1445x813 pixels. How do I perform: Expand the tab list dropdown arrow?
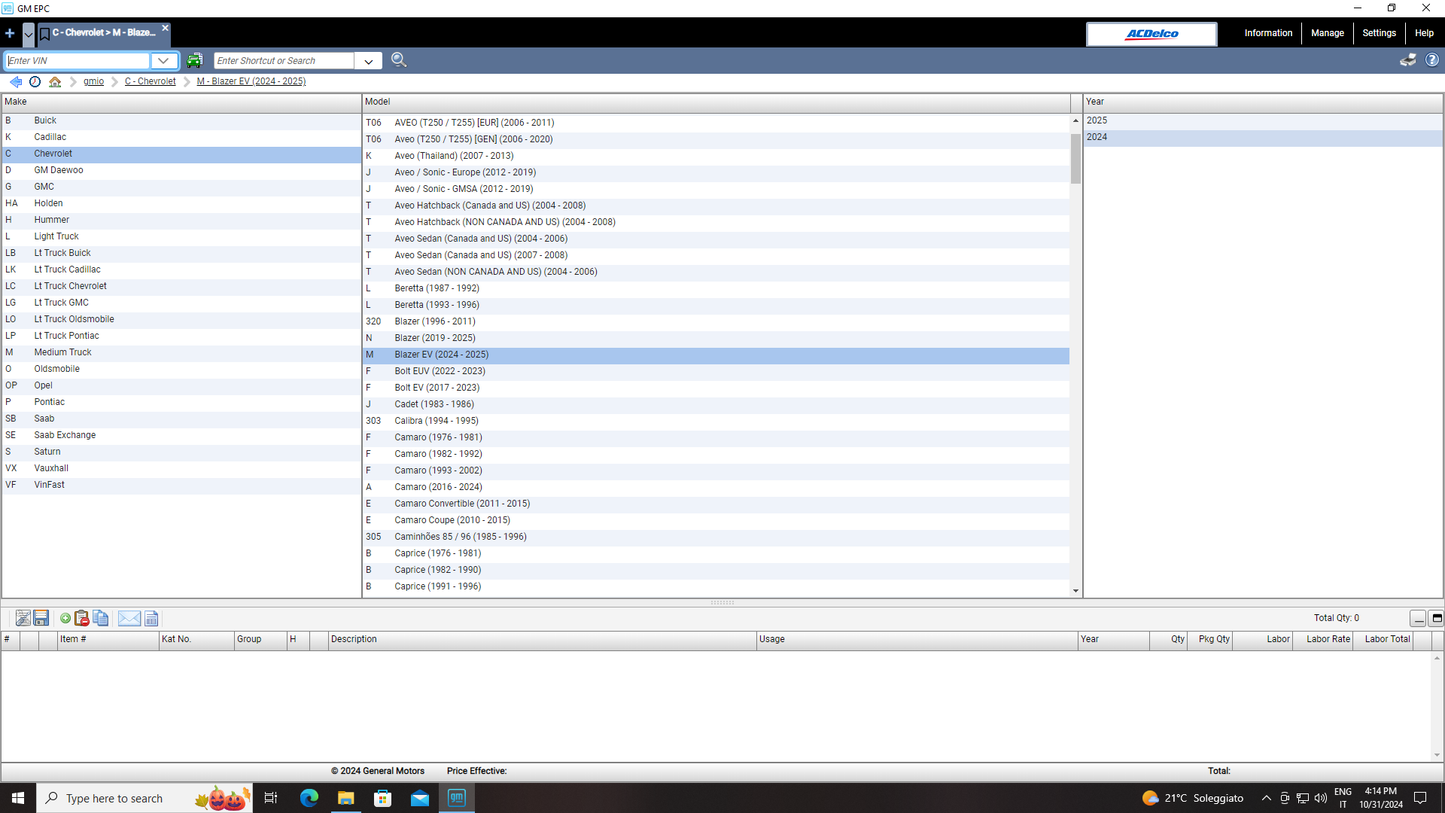28,34
